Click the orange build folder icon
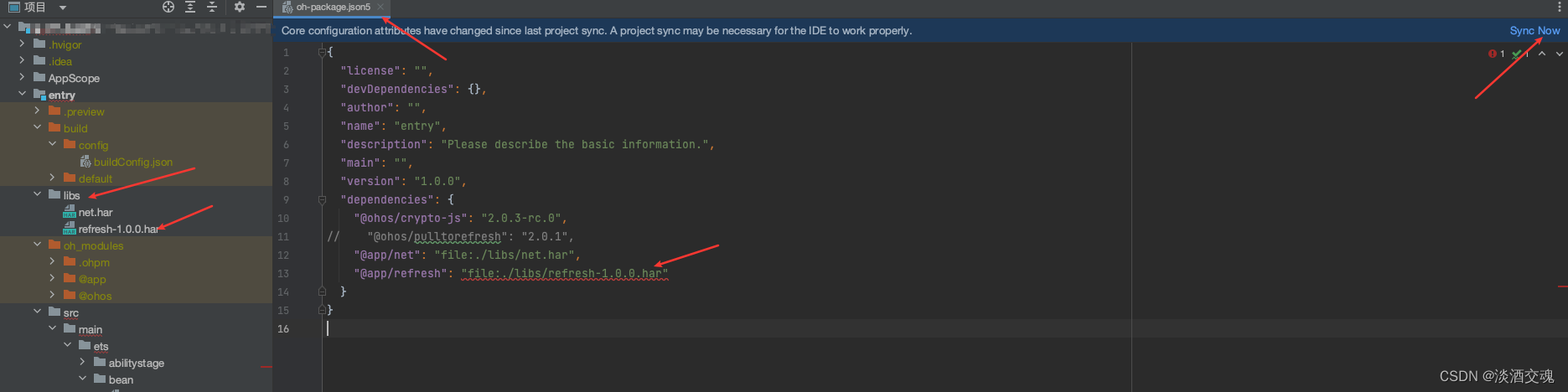Image resolution: width=1568 pixels, height=392 pixels. tap(54, 127)
